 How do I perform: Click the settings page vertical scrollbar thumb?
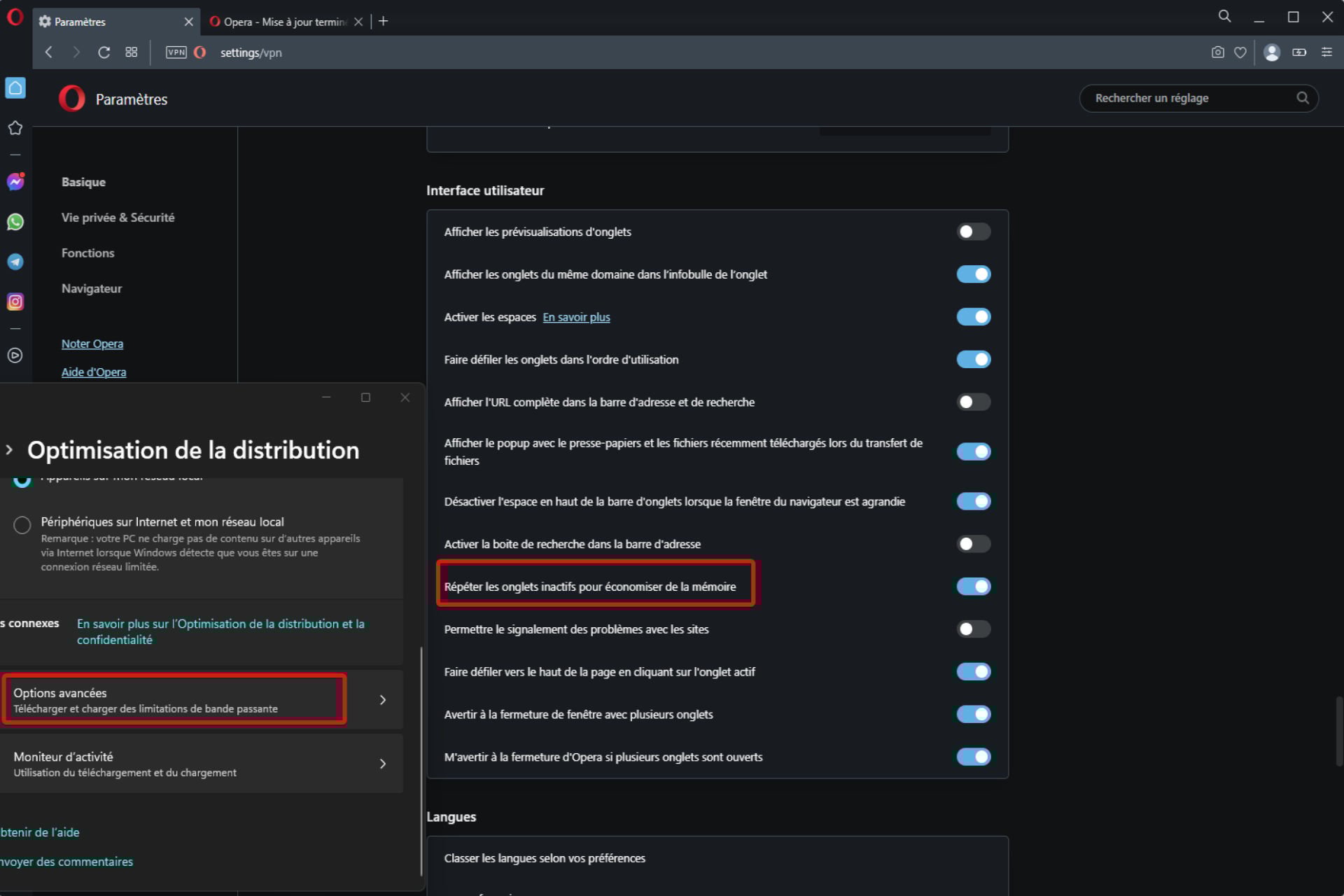(x=1338, y=731)
